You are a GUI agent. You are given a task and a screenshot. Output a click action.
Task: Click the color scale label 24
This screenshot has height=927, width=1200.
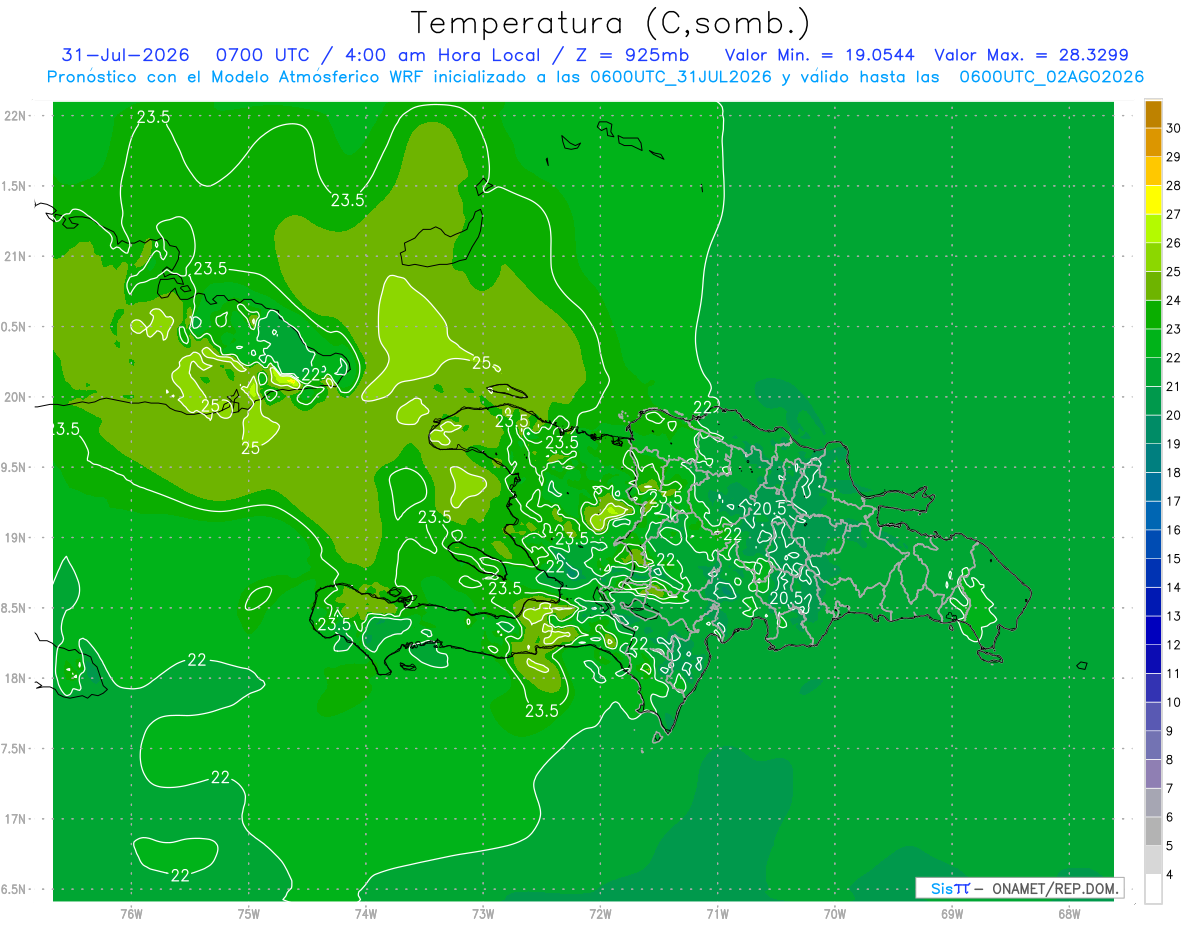click(x=1174, y=300)
